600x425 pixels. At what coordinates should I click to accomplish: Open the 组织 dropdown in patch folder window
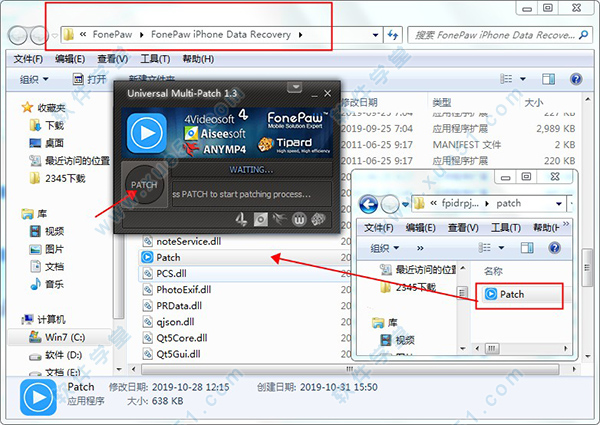[x=385, y=248]
